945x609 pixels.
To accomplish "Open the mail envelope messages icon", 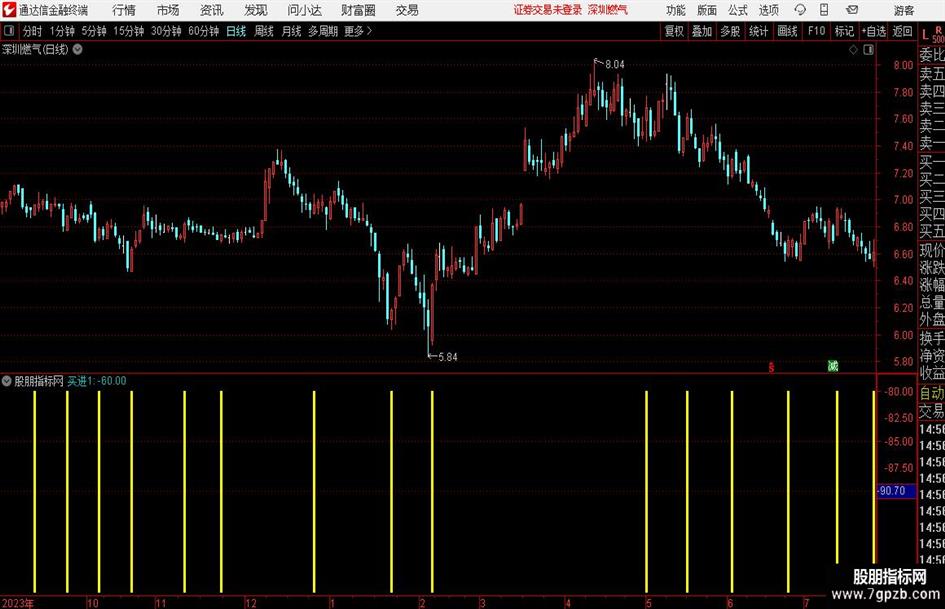I will point(852,10).
